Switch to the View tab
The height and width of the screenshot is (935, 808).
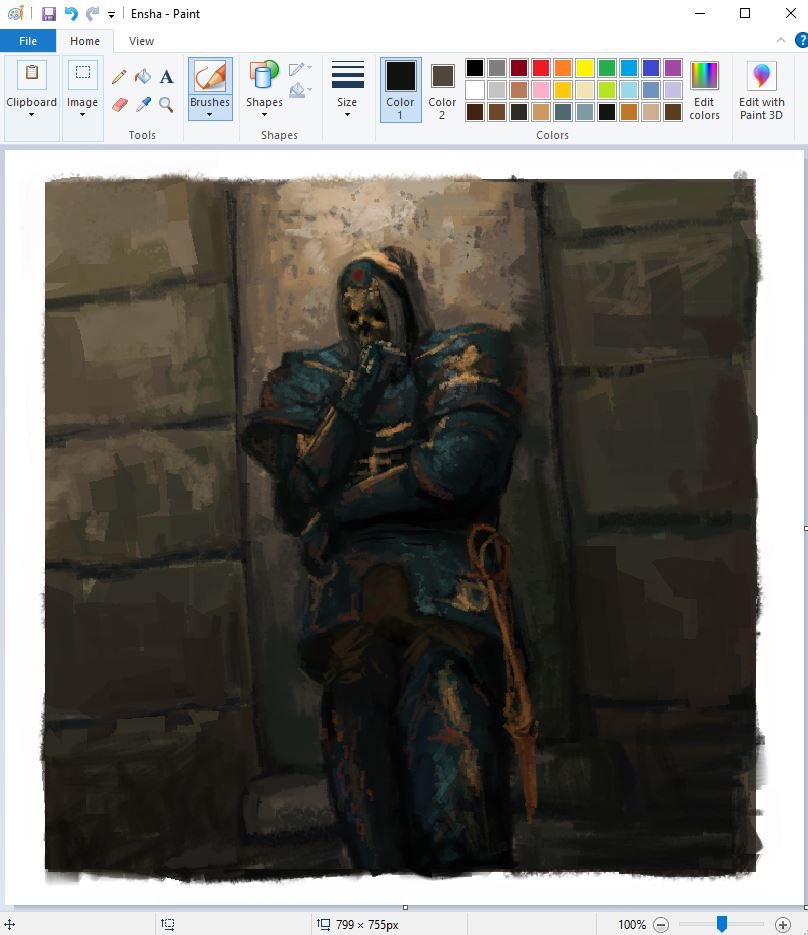[x=141, y=41]
